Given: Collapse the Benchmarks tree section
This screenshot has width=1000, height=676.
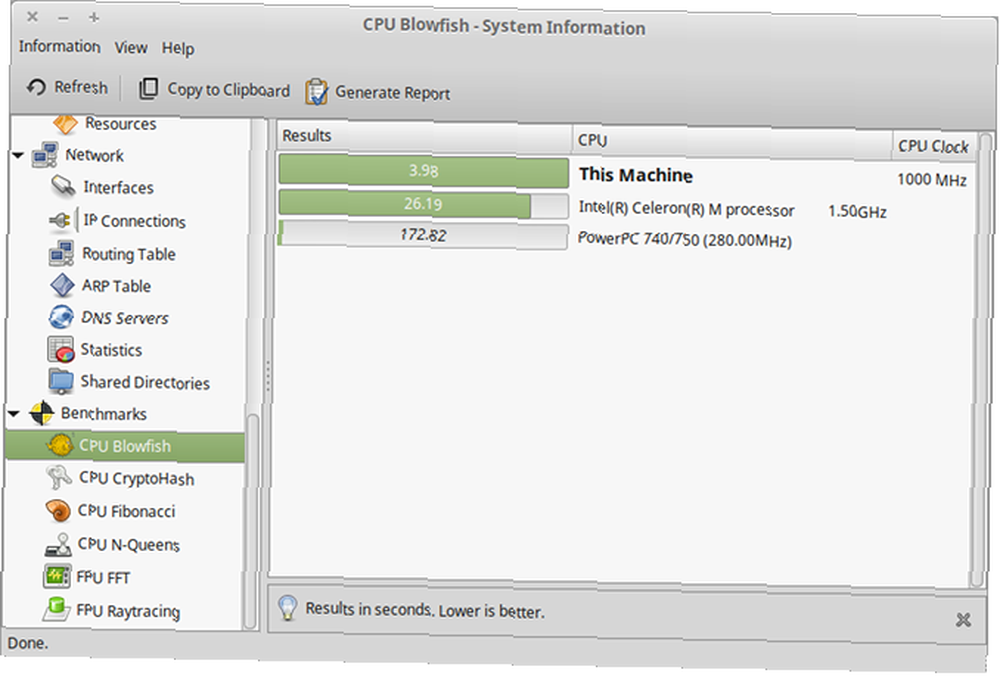Looking at the screenshot, I should click(x=14, y=414).
